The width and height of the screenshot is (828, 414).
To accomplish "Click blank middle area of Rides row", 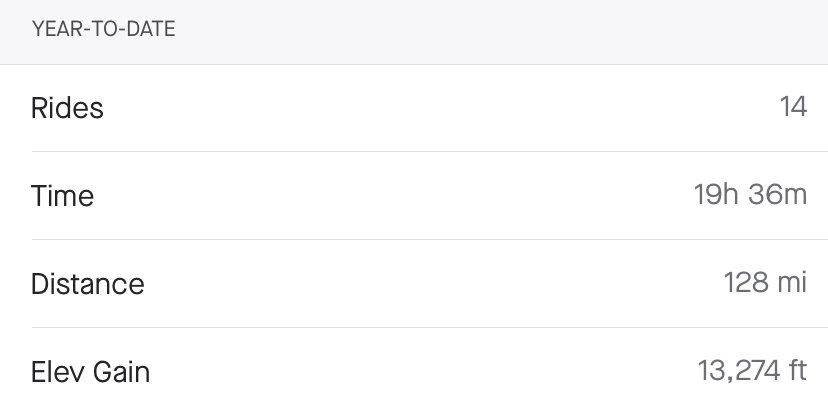I will [x=441, y=108].
